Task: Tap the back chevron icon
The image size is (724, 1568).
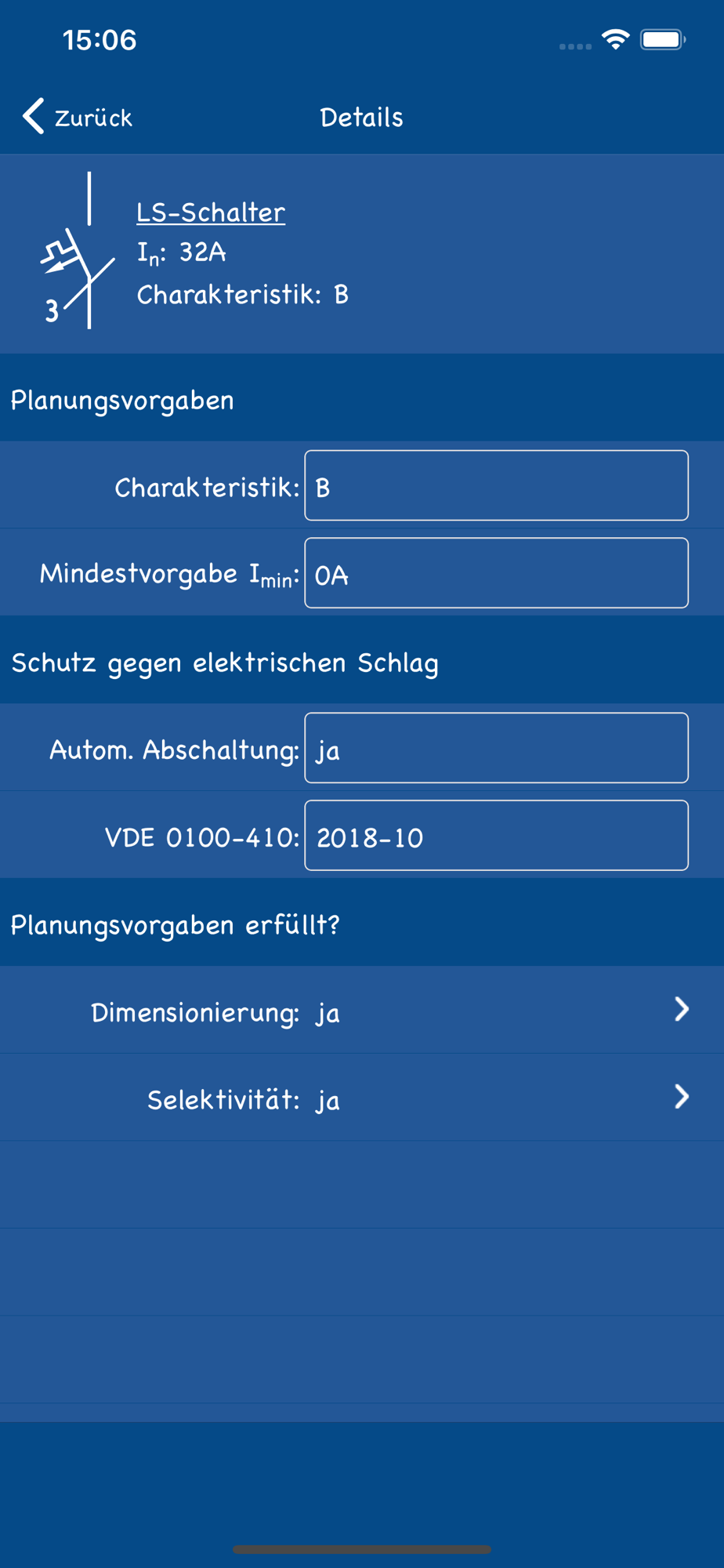Action: pos(33,117)
